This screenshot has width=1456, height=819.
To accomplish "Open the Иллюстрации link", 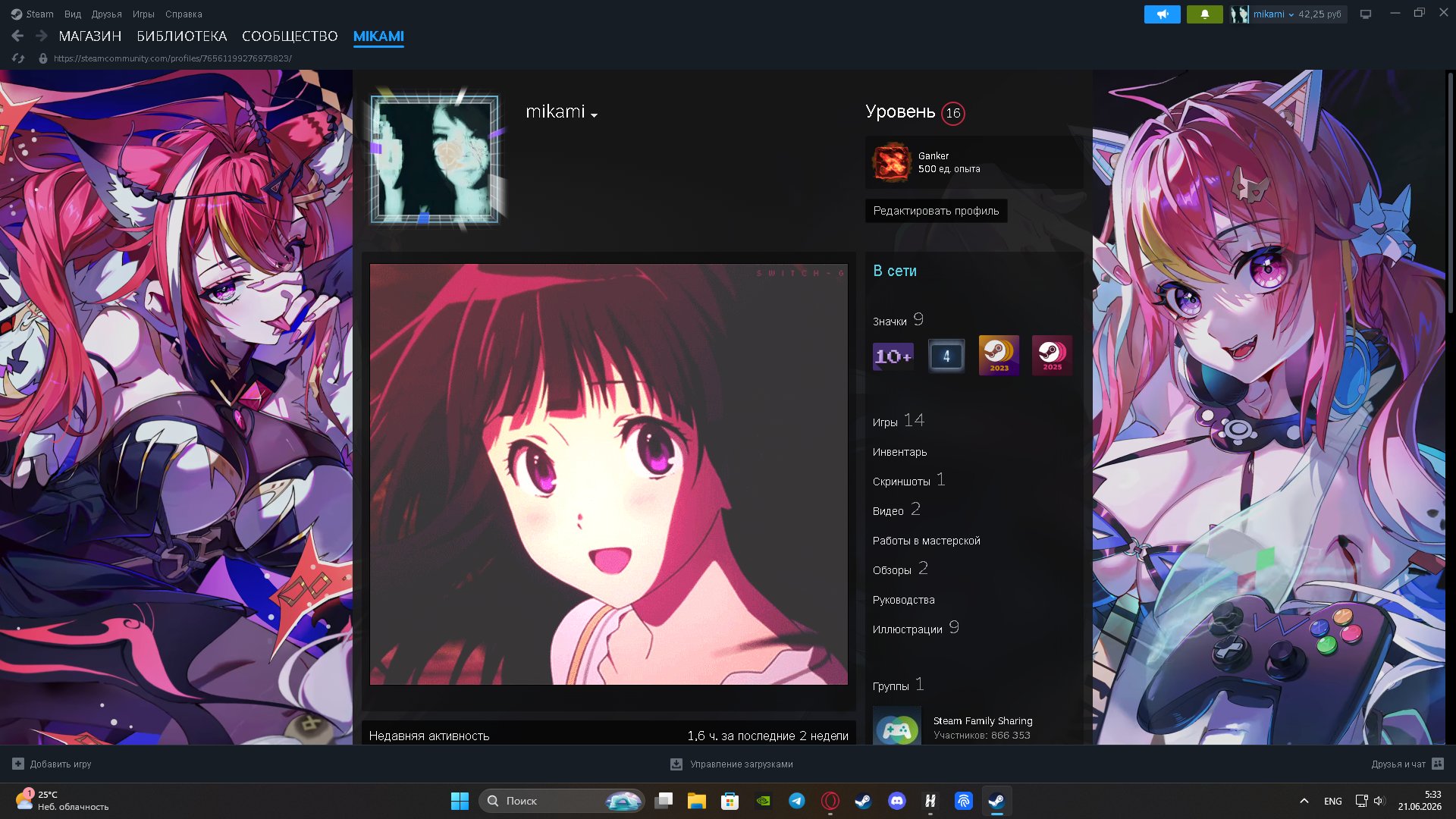I will point(916,628).
